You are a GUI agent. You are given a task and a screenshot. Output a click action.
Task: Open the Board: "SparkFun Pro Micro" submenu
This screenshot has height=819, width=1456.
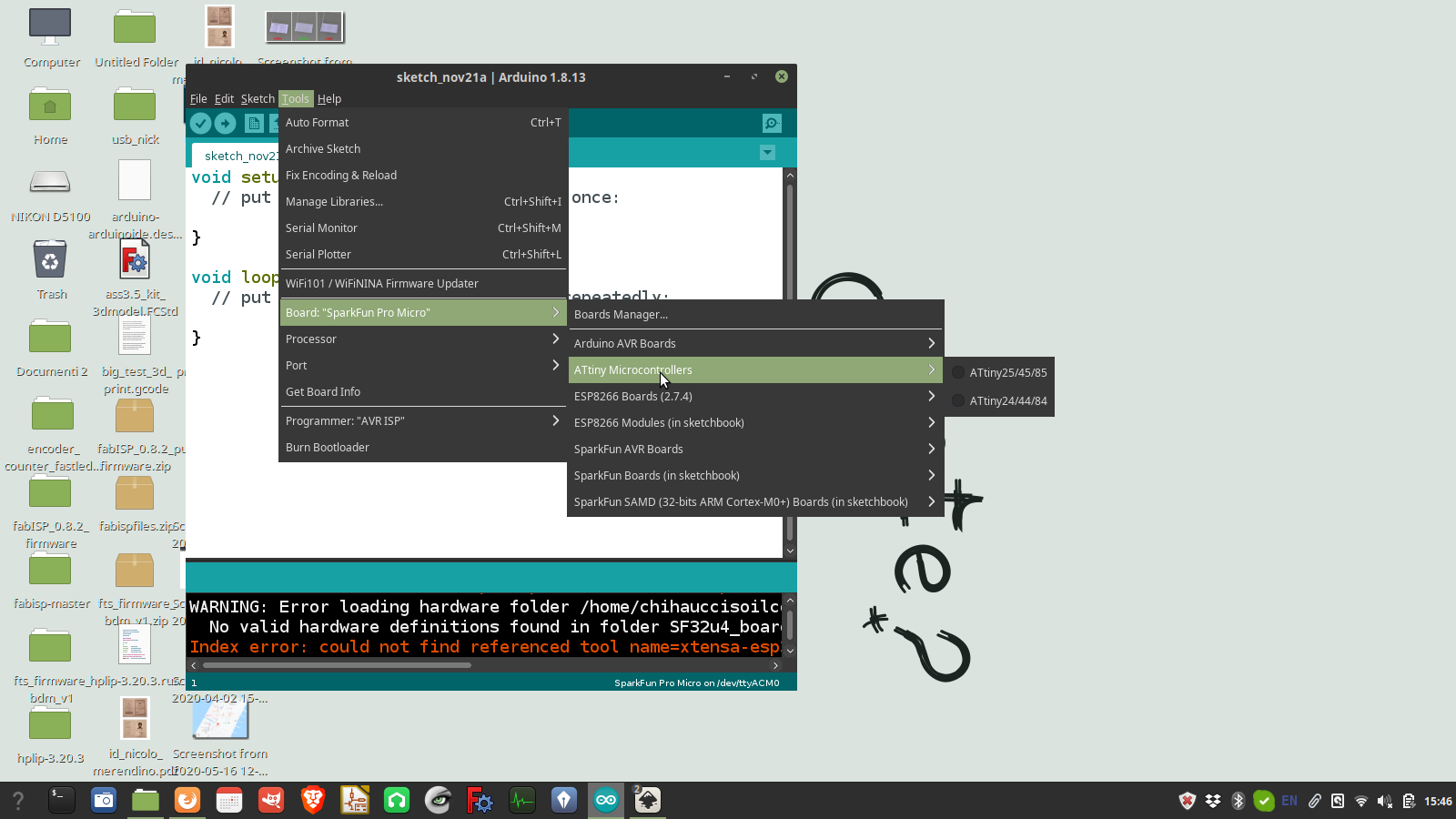(423, 312)
